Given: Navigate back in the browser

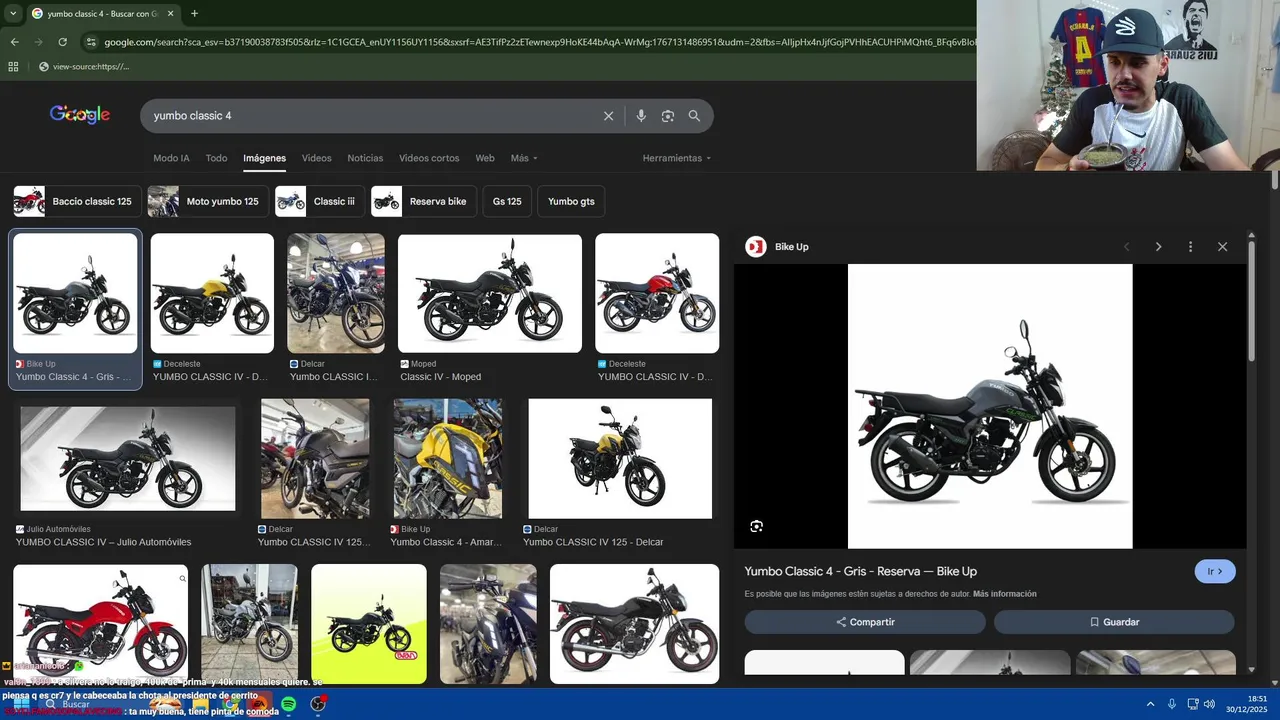Looking at the screenshot, I should point(14,42).
